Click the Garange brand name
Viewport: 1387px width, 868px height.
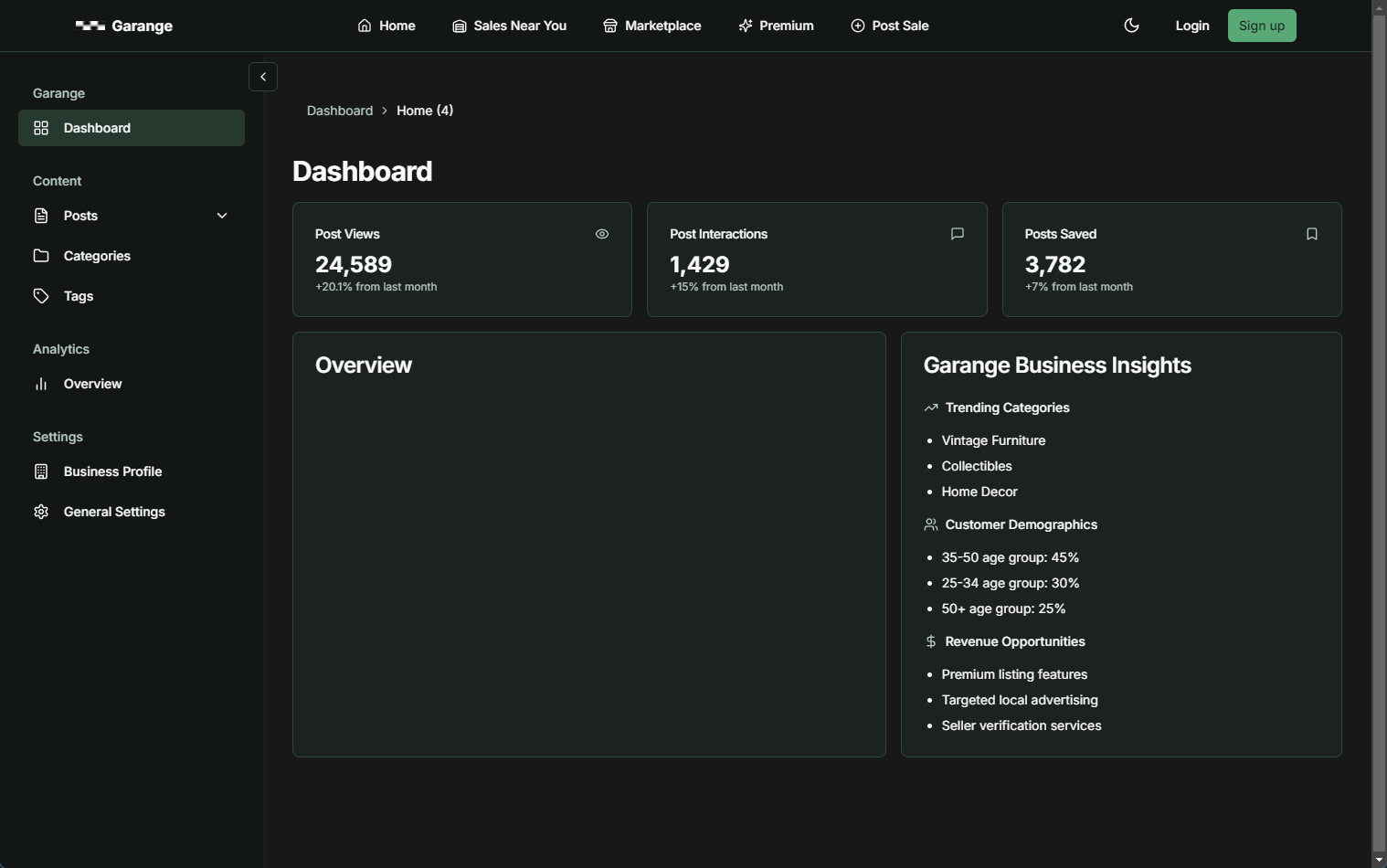[x=142, y=26]
